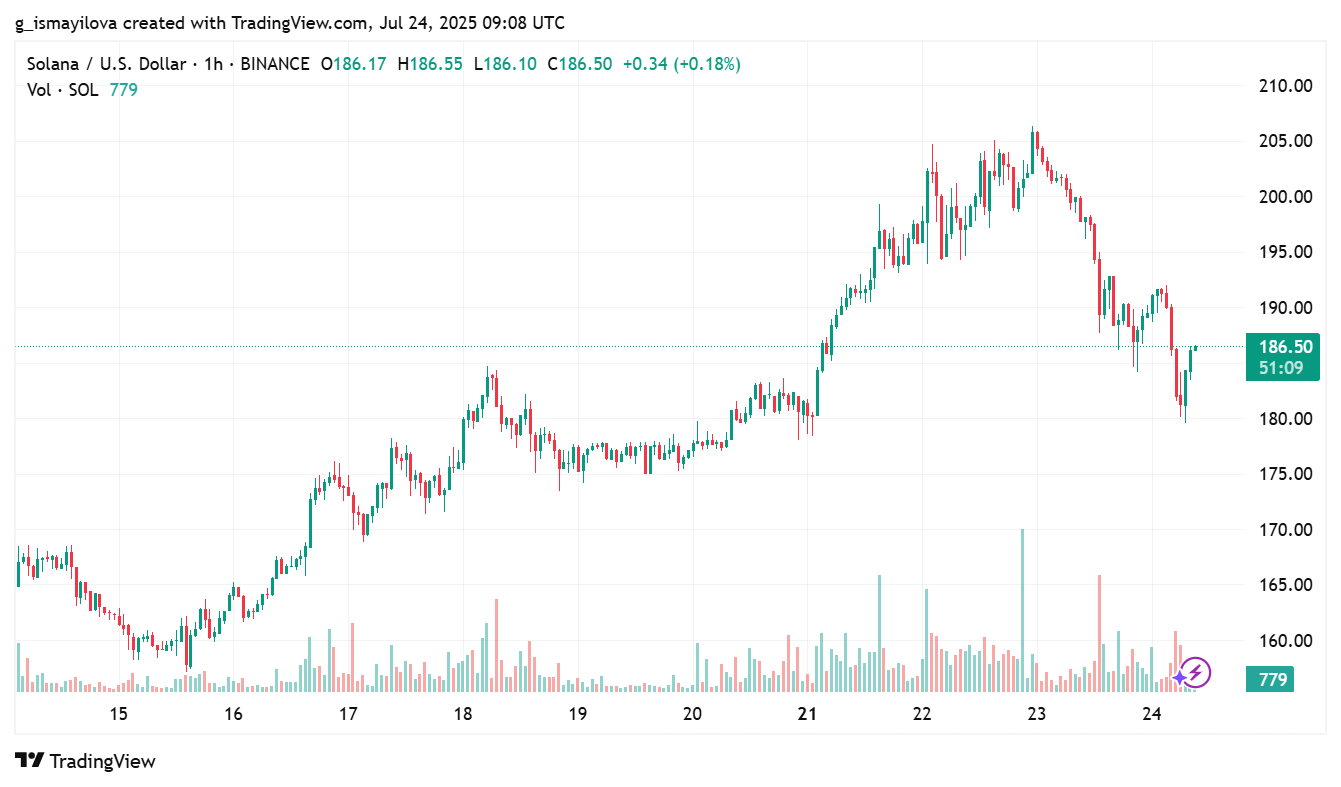Click the date label 21 on the time axis
Viewport: 1341px width, 787px height.
coord(807,714)
